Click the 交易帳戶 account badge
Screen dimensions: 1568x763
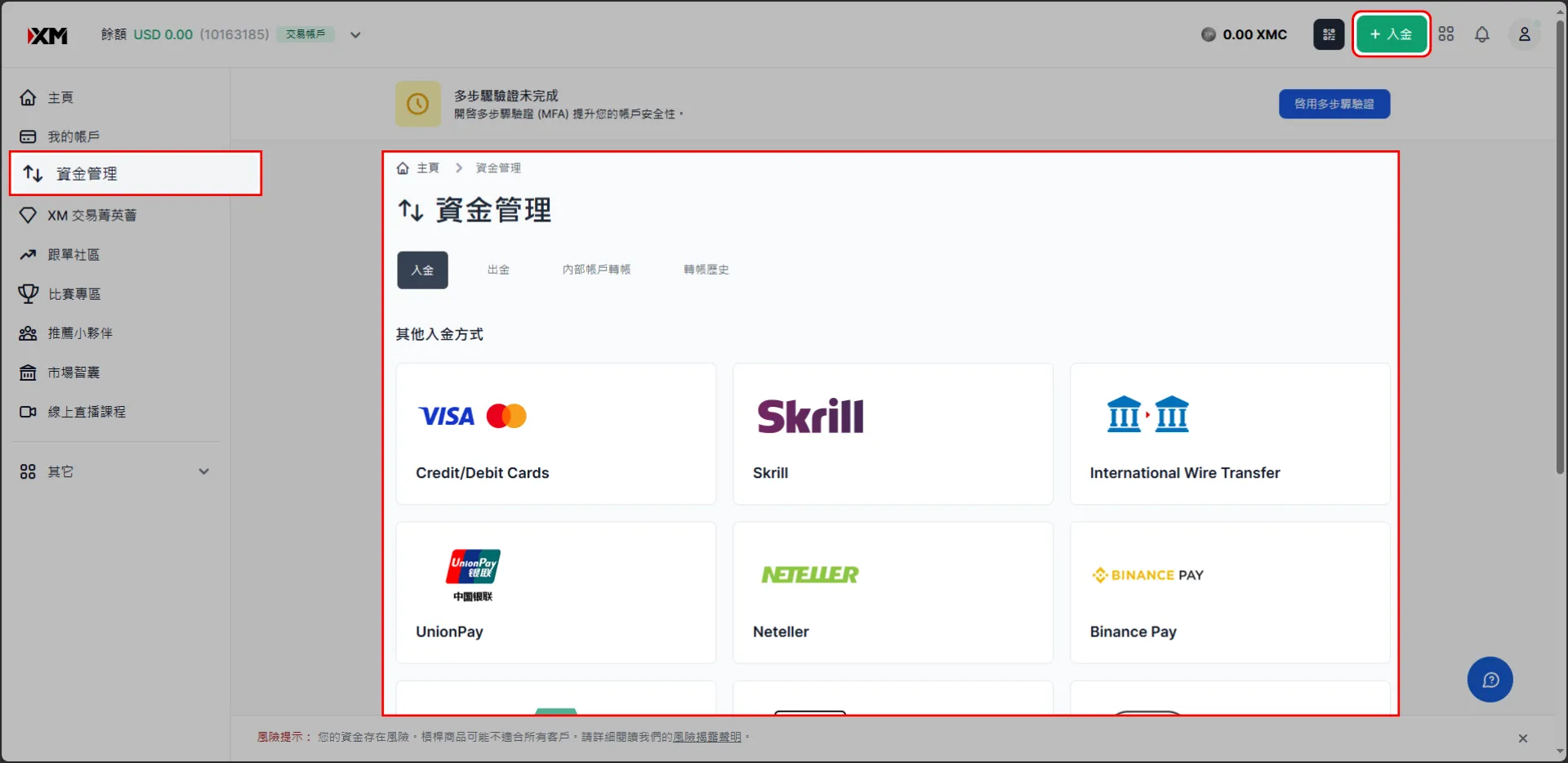[x=305, y=34]
